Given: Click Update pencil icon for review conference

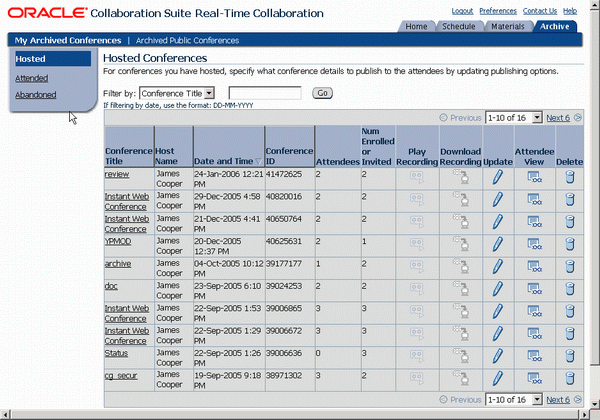Looking at the screenshot, I should [x=497, y=177].
